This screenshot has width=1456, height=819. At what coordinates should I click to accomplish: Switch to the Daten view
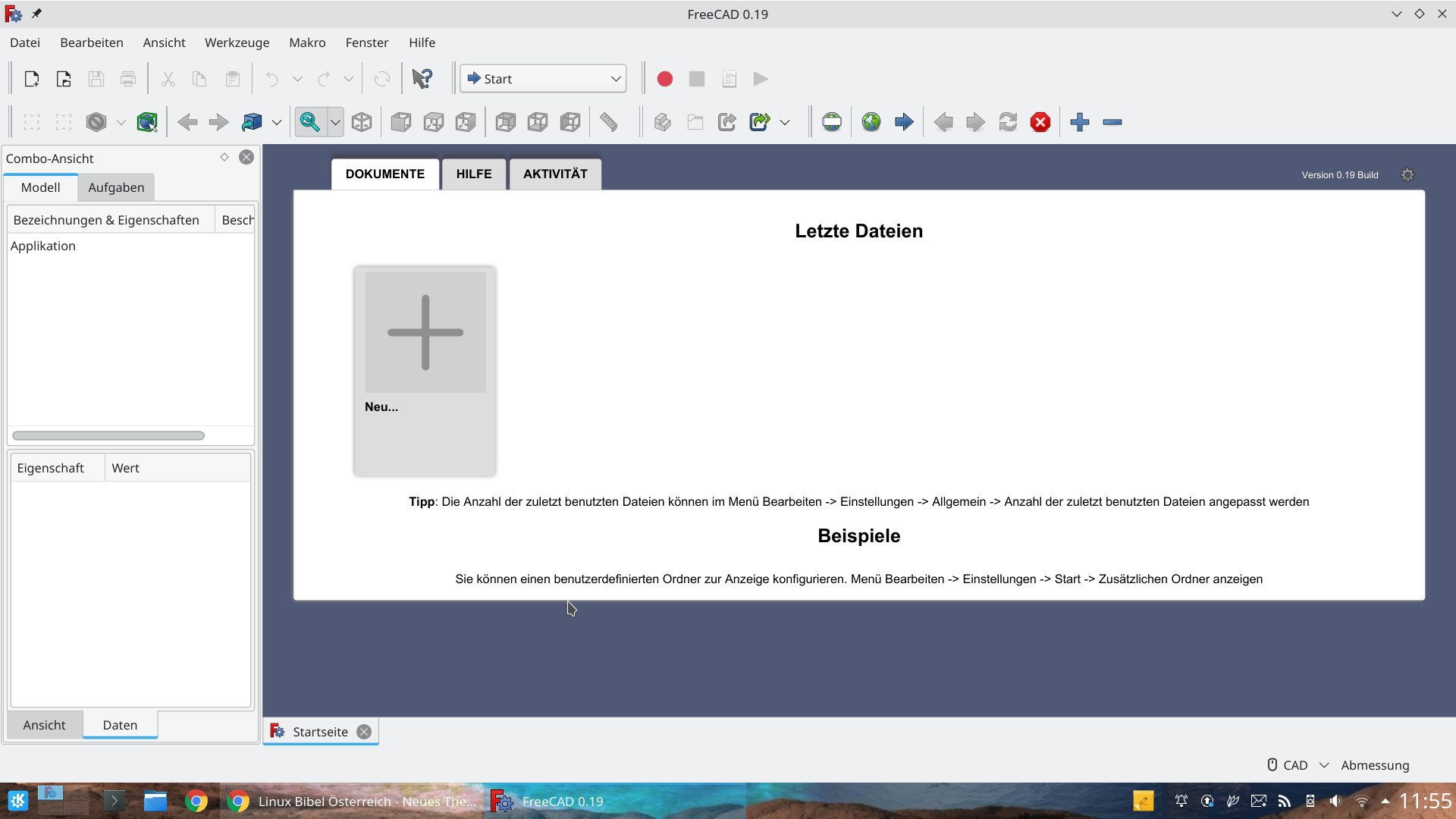119,724
